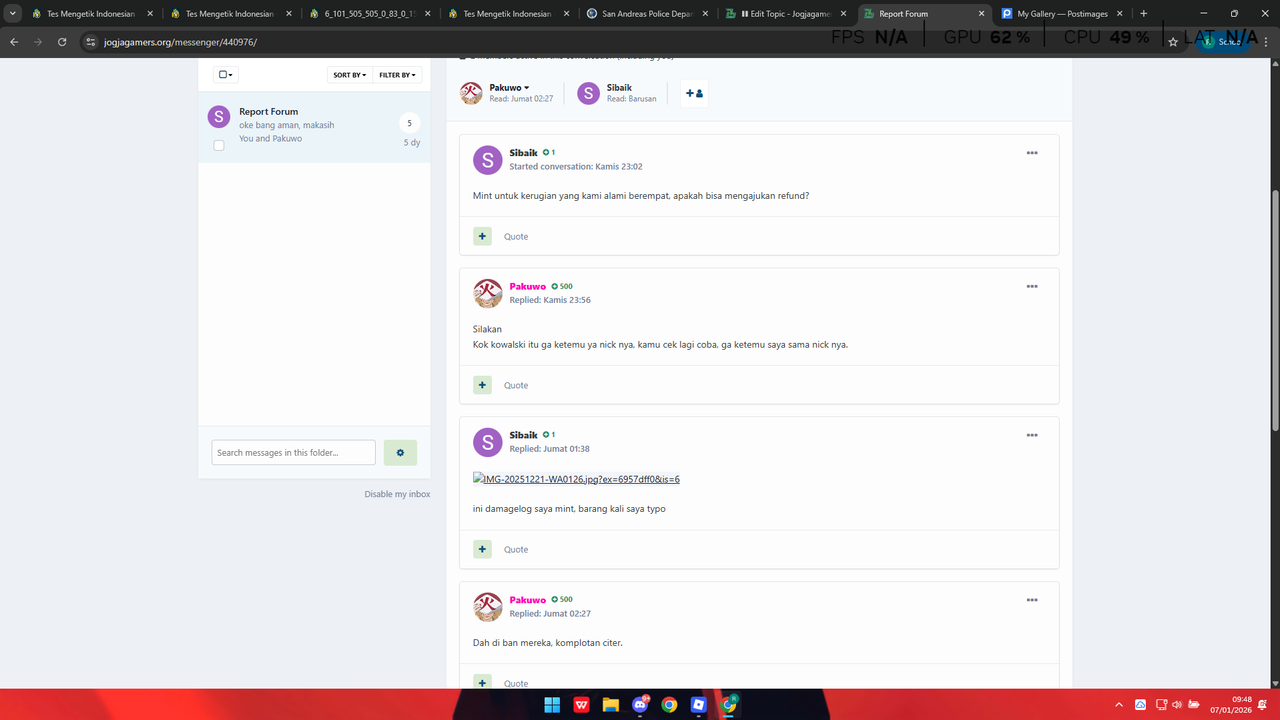Click the 'You and Pakuwo' text
Image resolution: width=1280 pixels, height=720 pixels.
coord(270,139)
